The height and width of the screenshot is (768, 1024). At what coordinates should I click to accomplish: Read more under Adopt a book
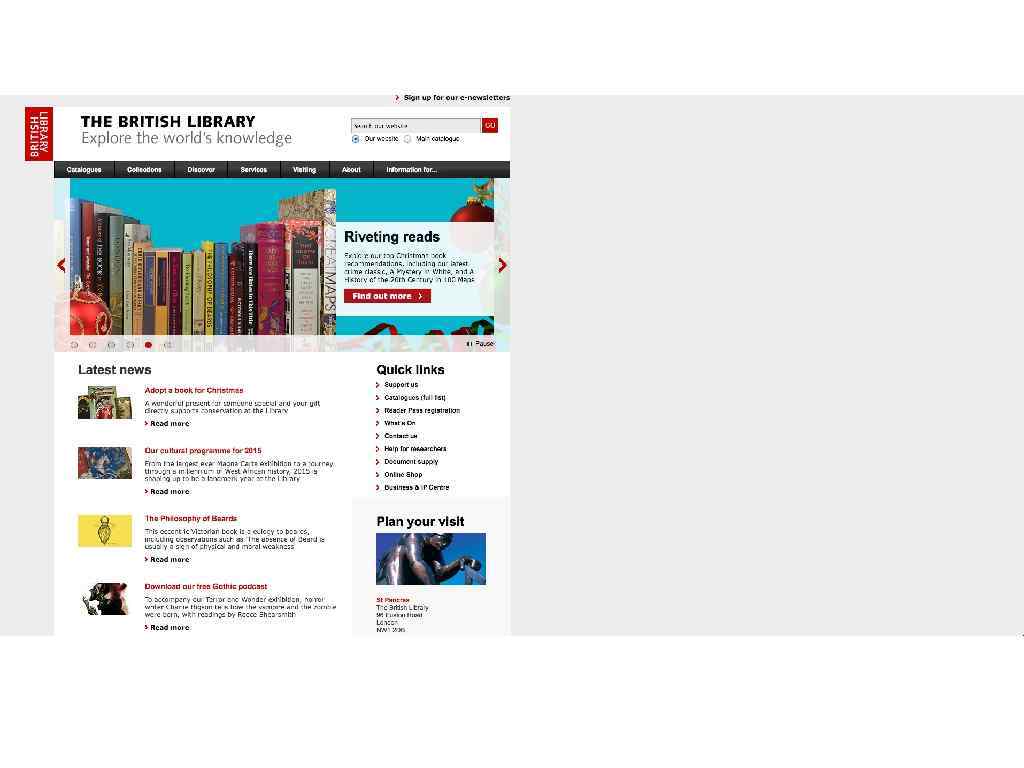coord(168,424)
